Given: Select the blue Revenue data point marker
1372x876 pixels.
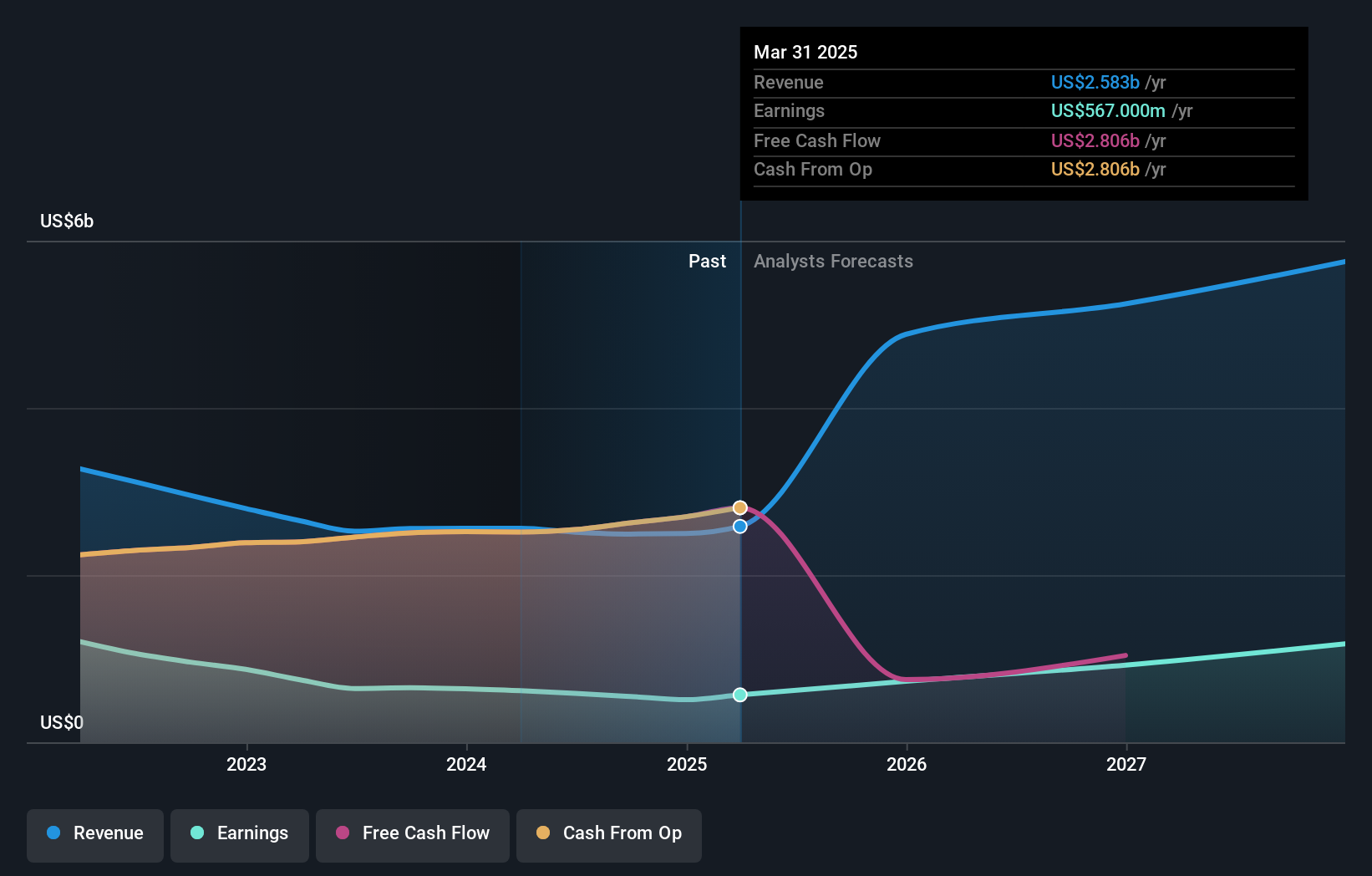Looking at the screenshot, I should [740, 527].
